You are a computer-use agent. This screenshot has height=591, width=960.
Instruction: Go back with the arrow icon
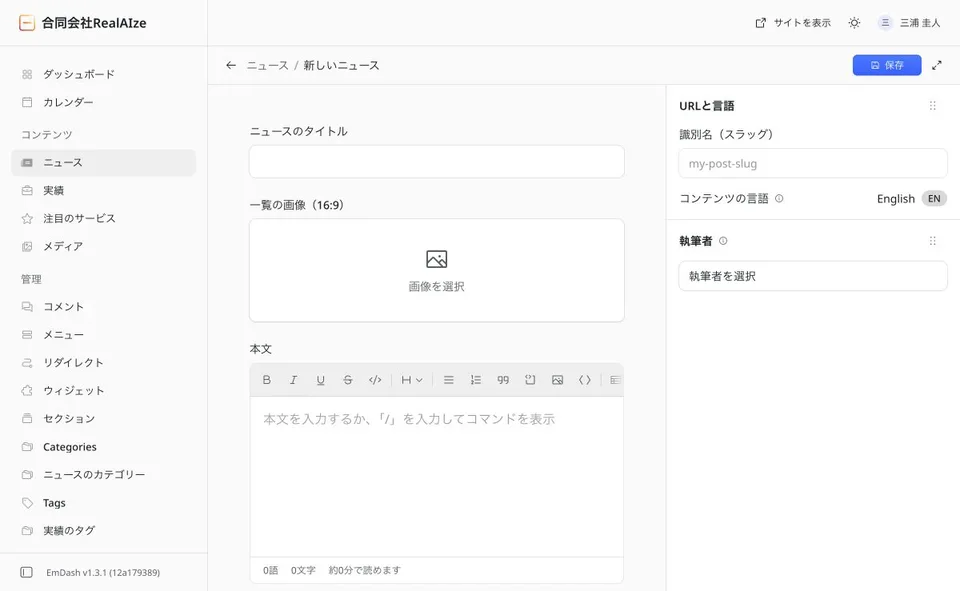click(231, 65)
